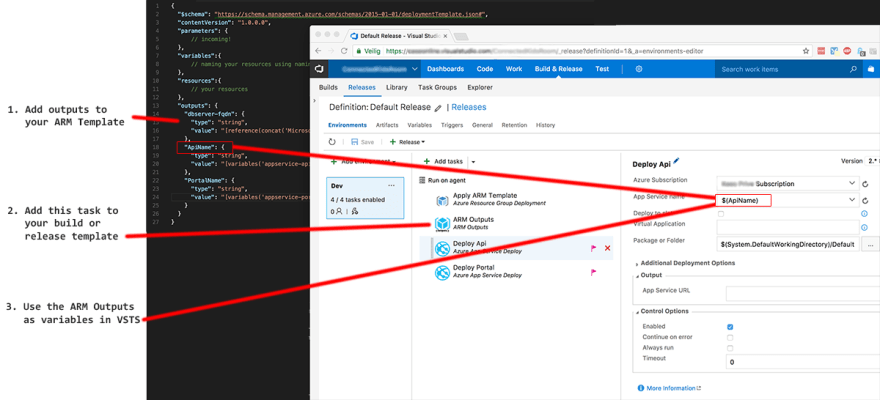Click the Deploy Portal task globe icon
This screenshot has width=880, height=400.
443,272
